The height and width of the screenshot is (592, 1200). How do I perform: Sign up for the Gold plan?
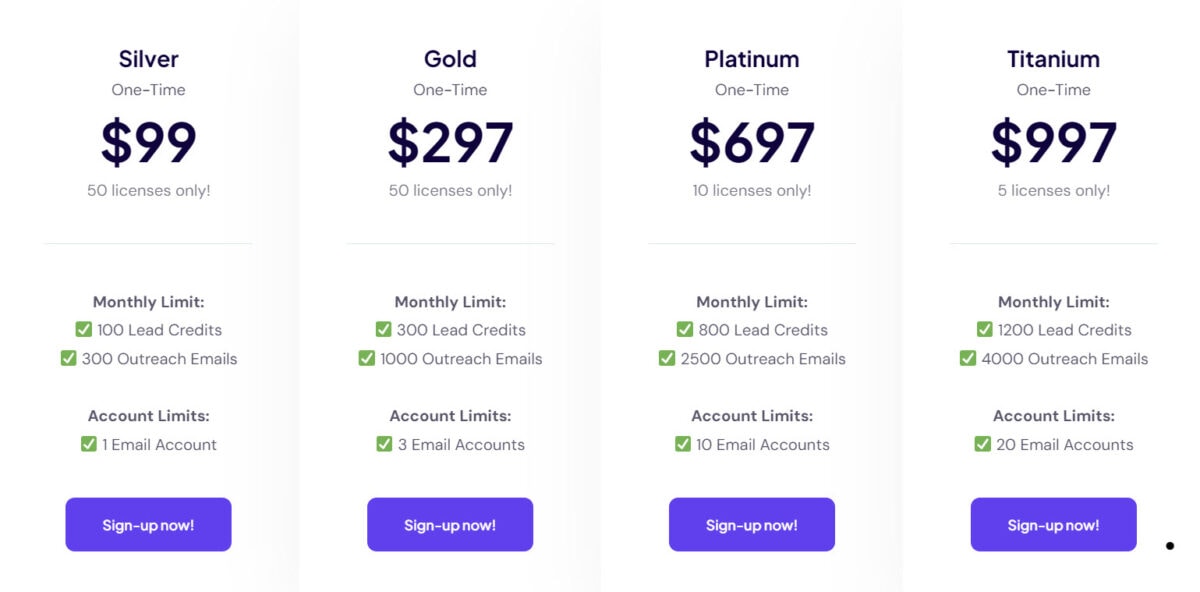(450, 524)
